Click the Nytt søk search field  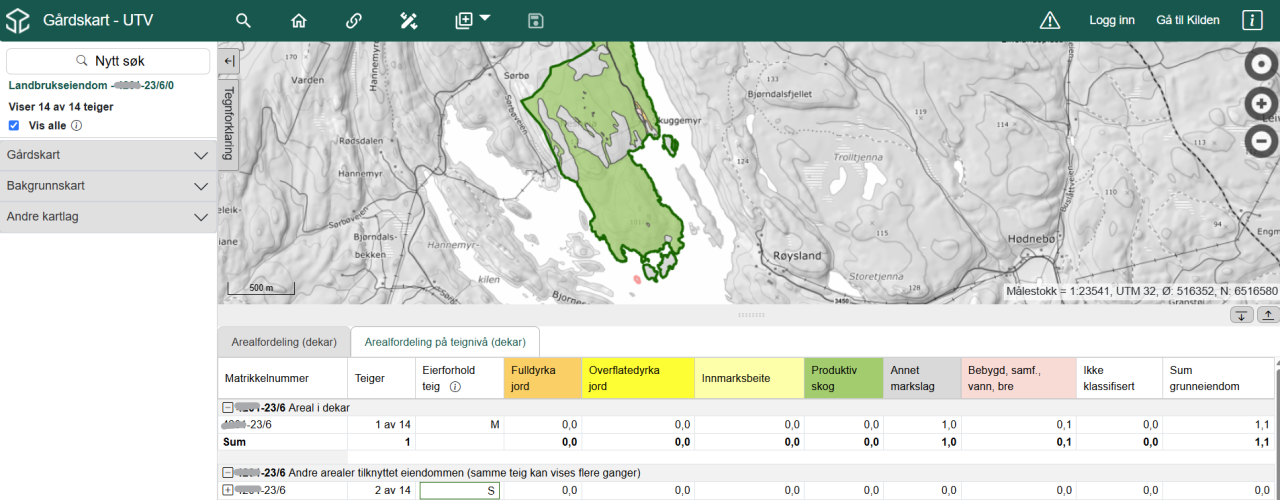tap(108, 61)
